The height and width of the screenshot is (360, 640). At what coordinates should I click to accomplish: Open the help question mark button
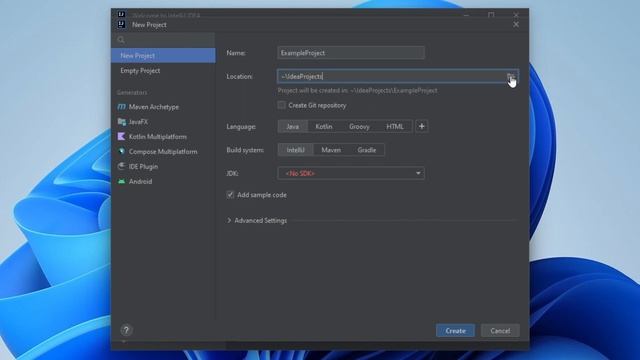[x=126, y=330]
